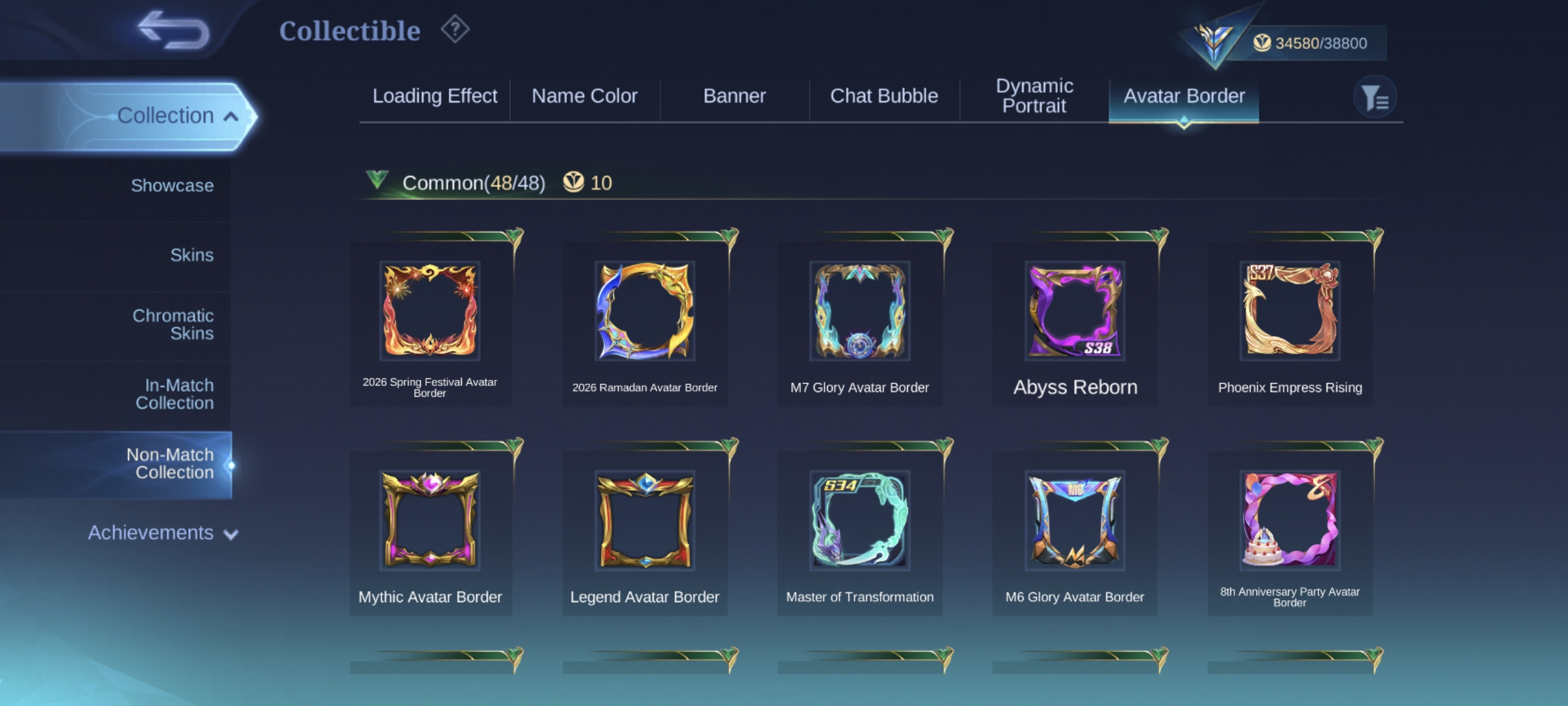
Task: Open the Dynamic Portrait tab
Action: point(1034,96)
